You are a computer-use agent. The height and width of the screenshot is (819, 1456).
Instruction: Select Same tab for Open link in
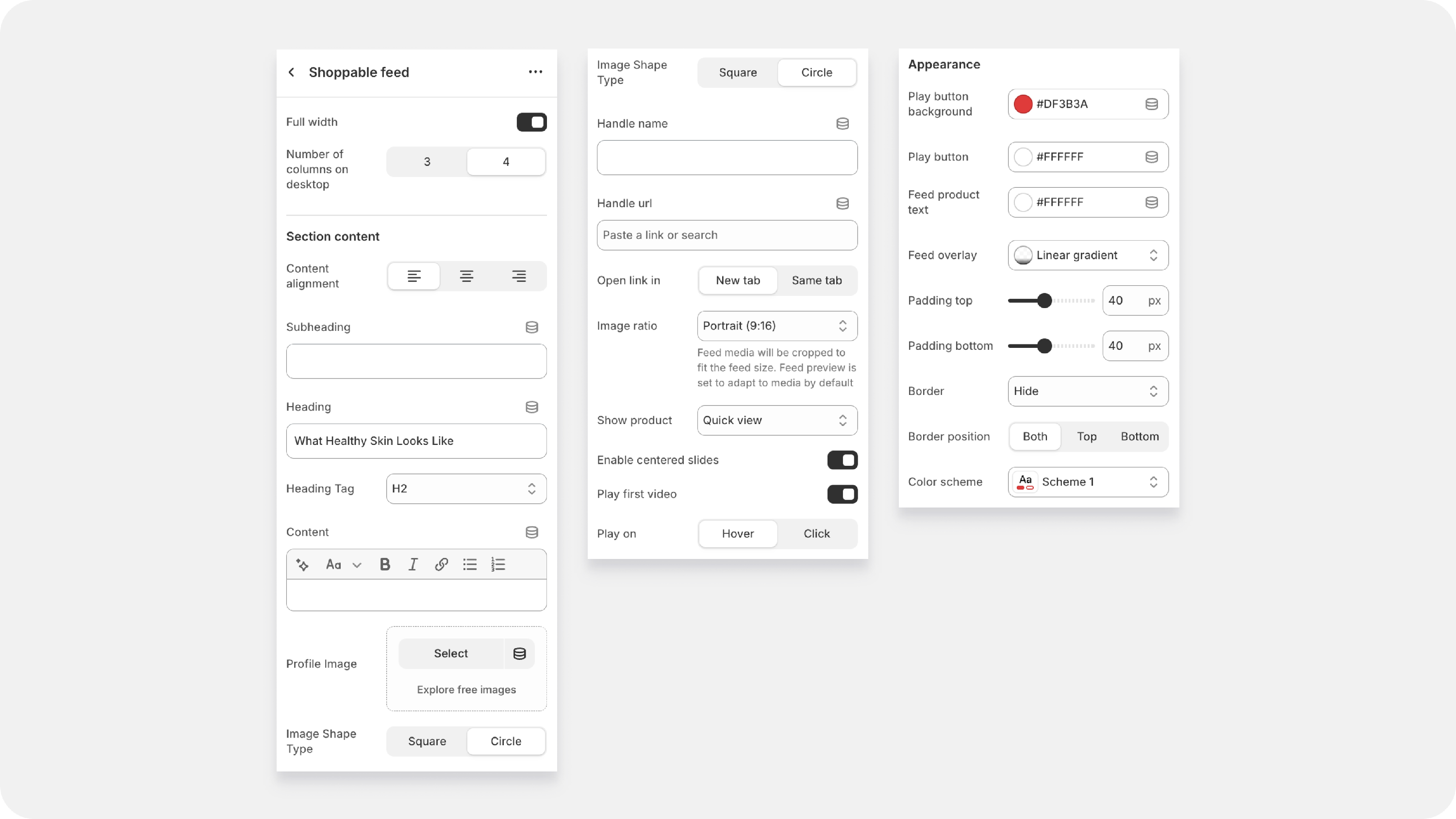817,280
